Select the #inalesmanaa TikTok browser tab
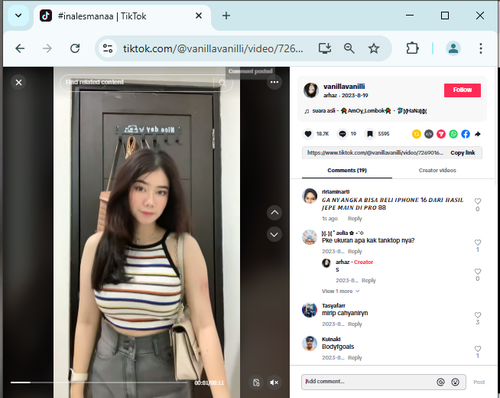The image size is (500, 398). click(x=122, y=16)
